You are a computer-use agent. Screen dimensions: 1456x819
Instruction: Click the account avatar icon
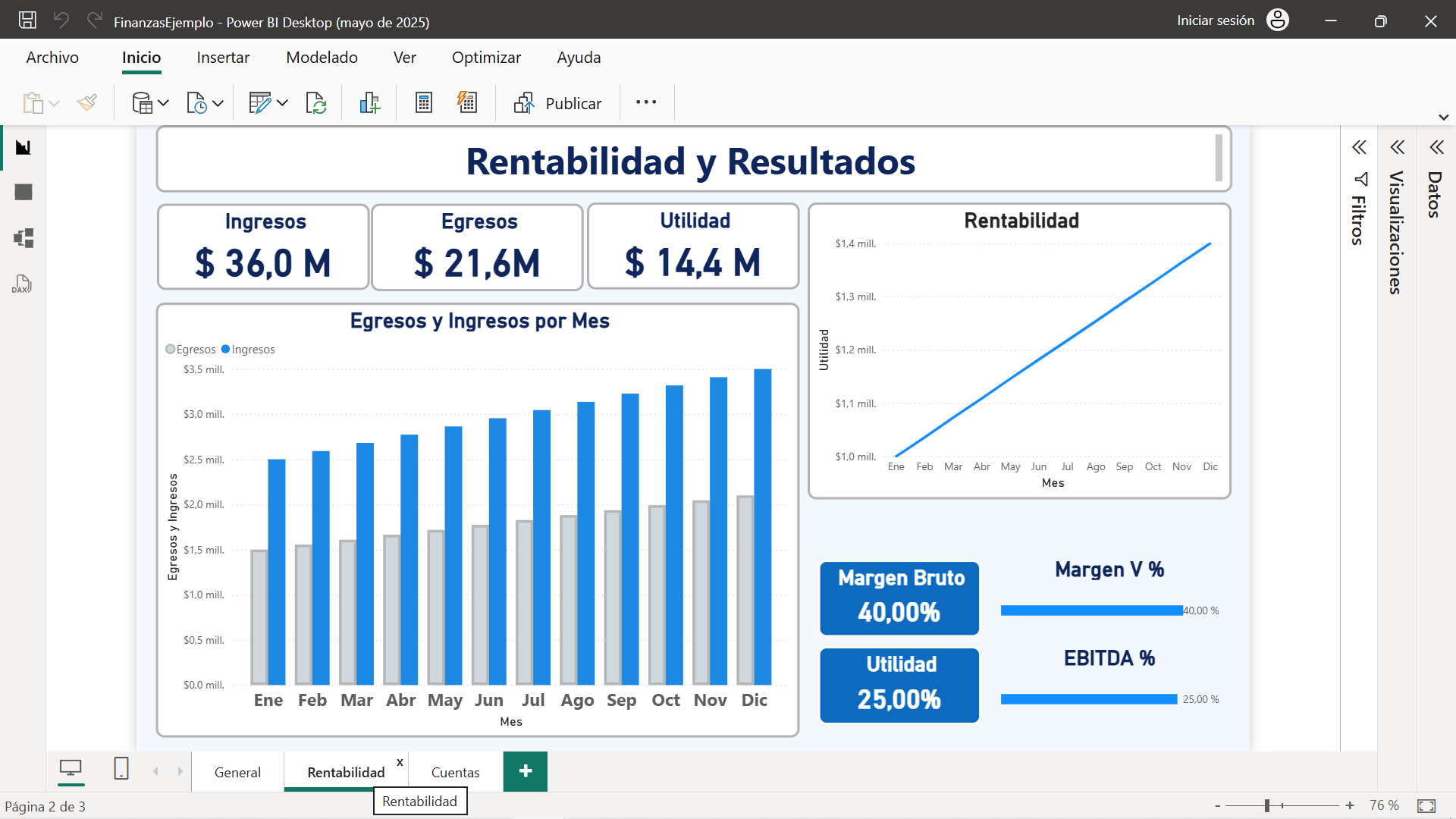tap(1278, 20)
